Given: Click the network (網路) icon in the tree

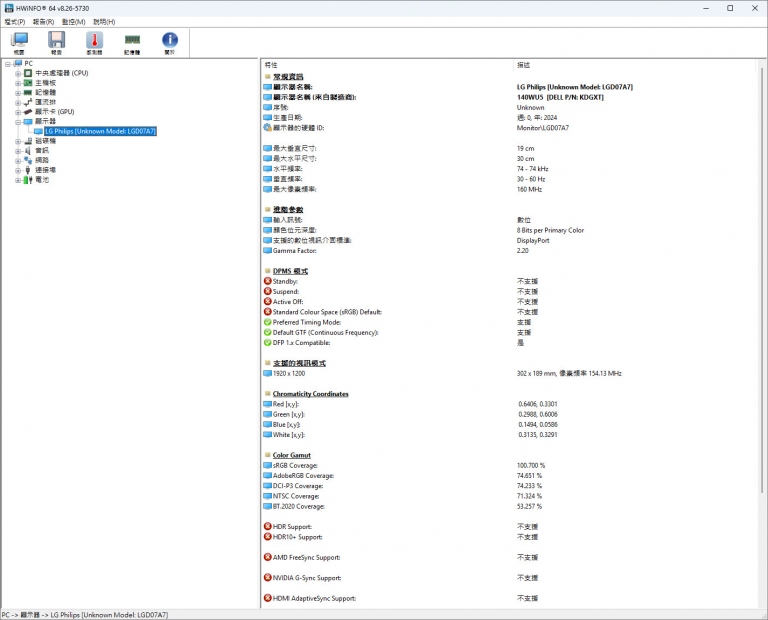Looking at the screenshot, I should coord(28,160).
